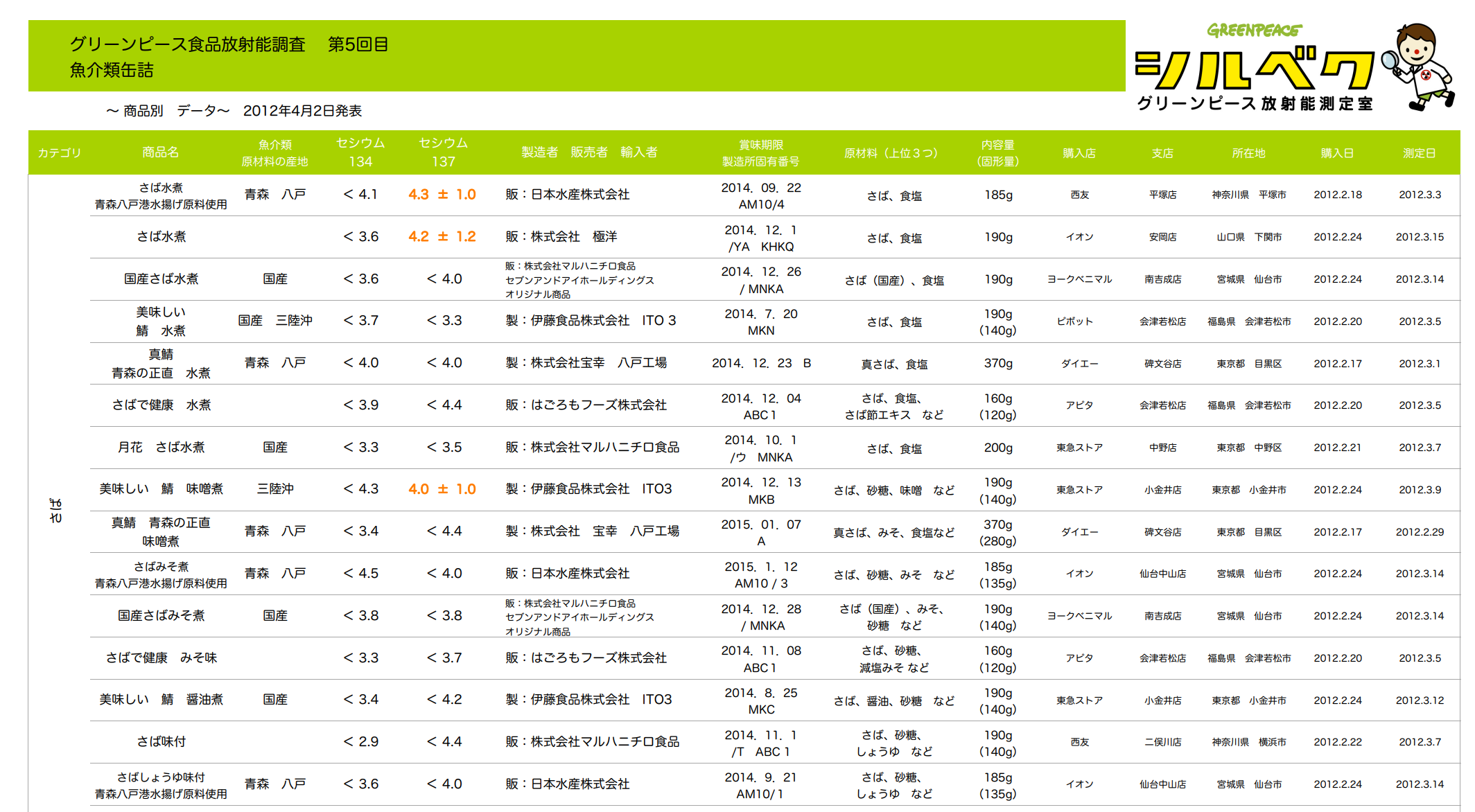Screen dimensions: 1475x812
Task: Click the 商品名 column header
Action: pyautogui.click(x=161, y=152)
